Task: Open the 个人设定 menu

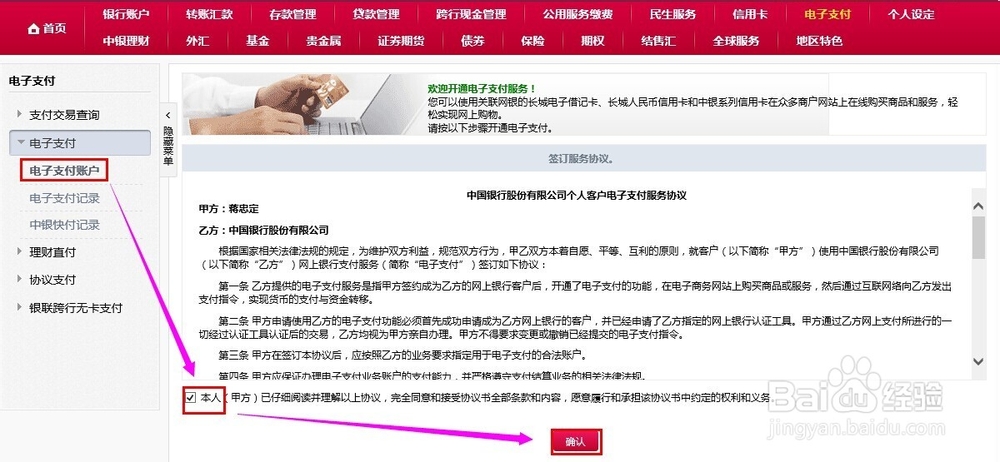Action: (911, 14)
